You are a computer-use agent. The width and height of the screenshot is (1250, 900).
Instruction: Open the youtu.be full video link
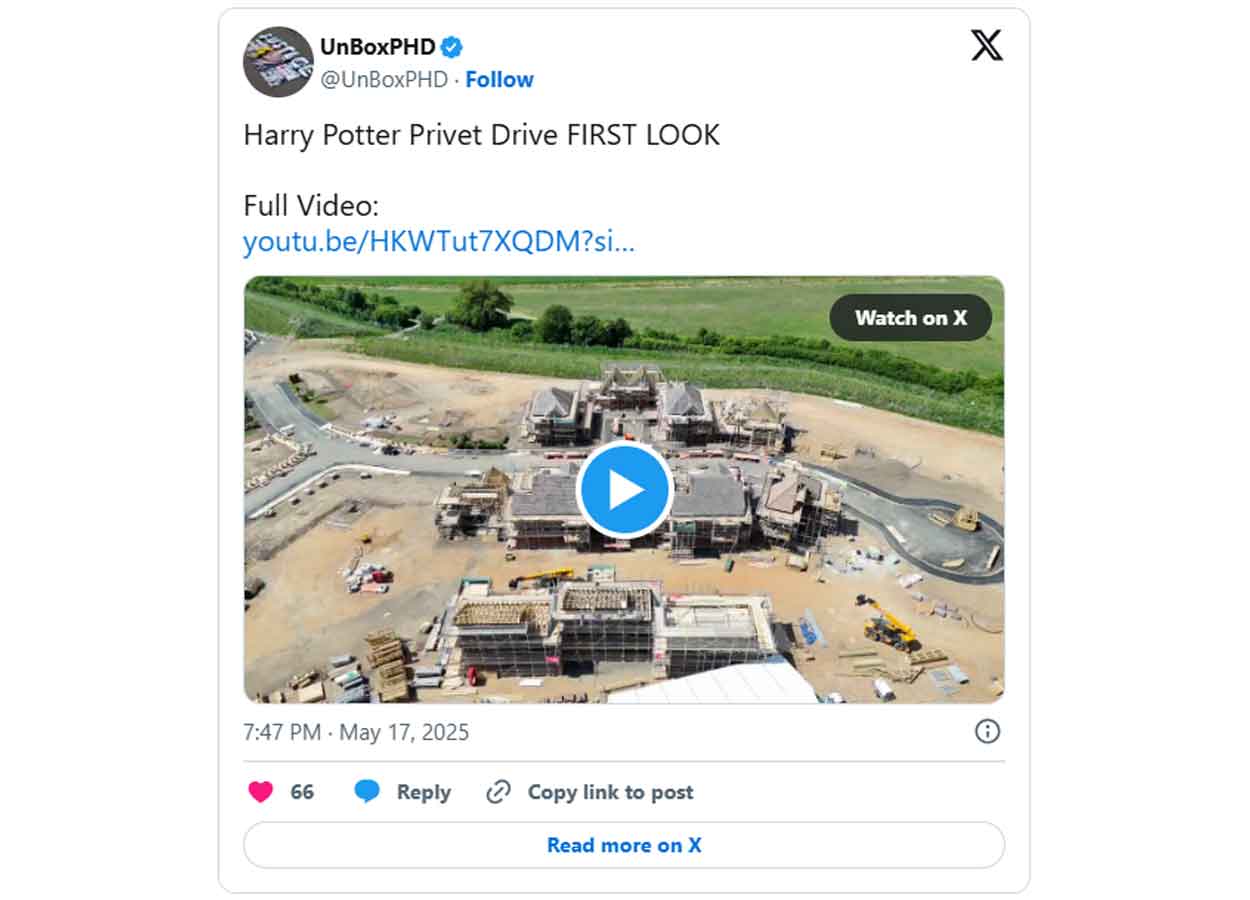(x=439, y=242)
